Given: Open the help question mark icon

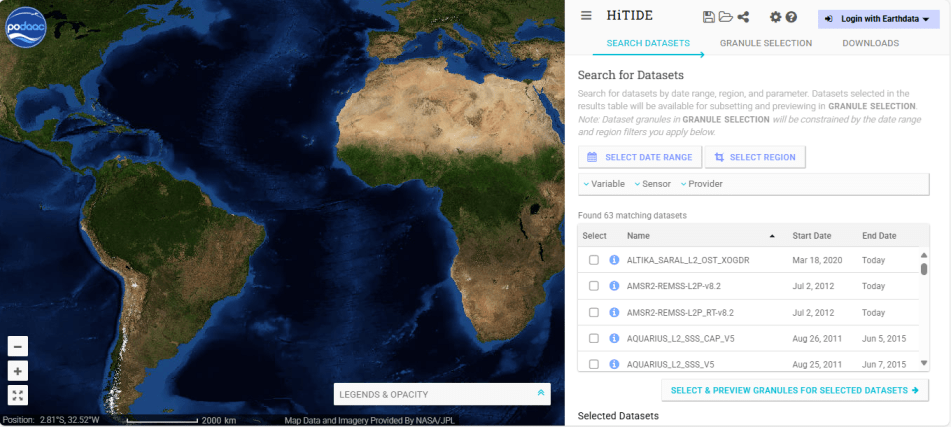Looking at the screenshot, I should [791, 17].
